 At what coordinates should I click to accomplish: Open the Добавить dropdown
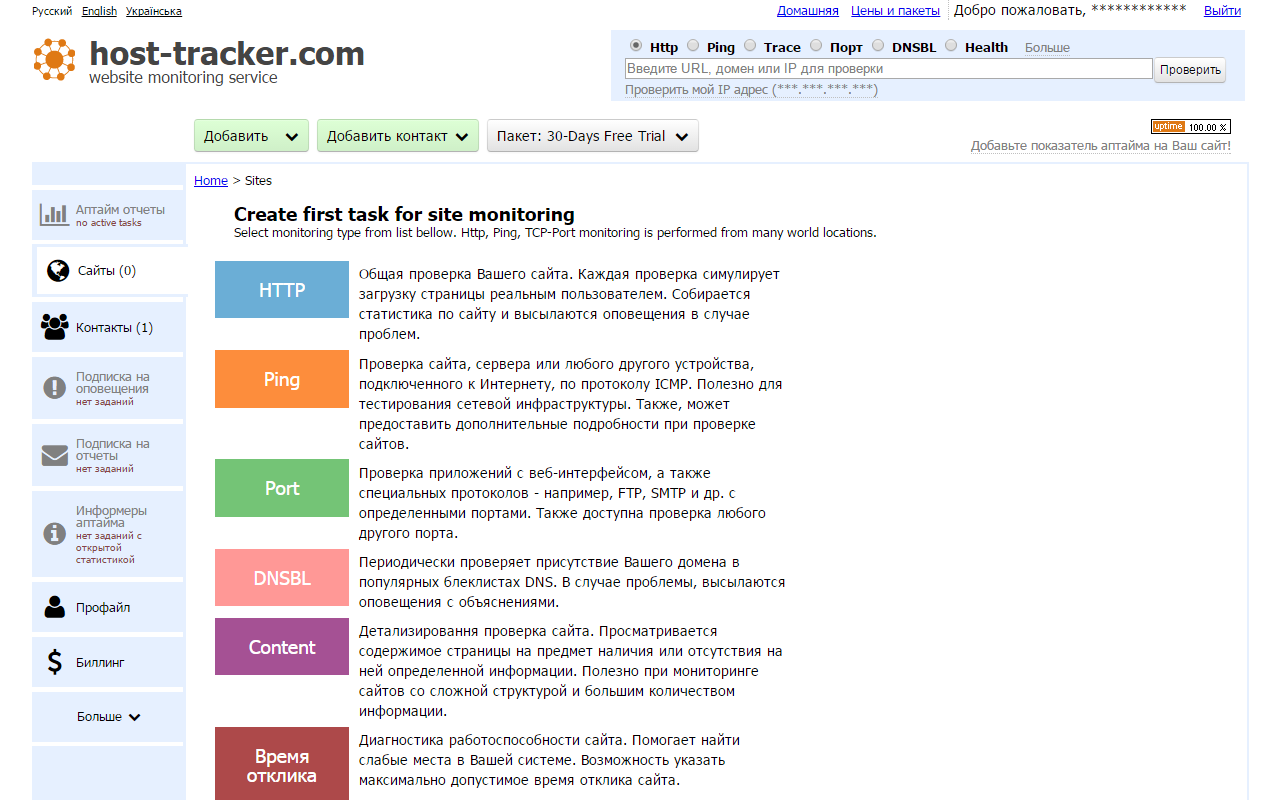[x=251, y=136]
